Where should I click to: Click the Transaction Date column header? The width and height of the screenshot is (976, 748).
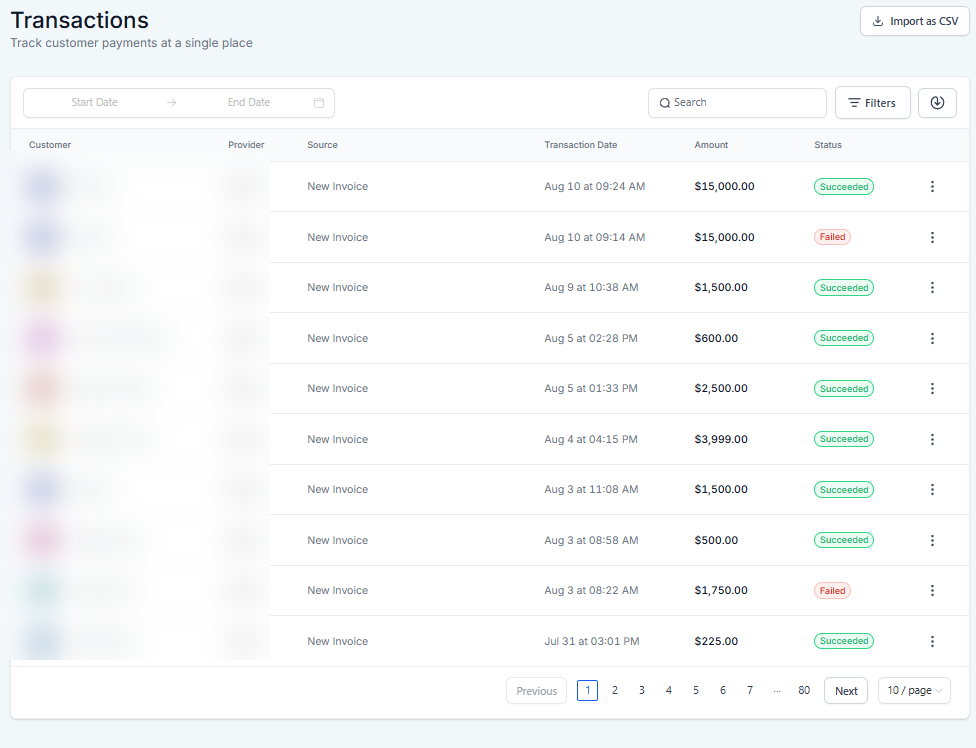pos(581,145)
